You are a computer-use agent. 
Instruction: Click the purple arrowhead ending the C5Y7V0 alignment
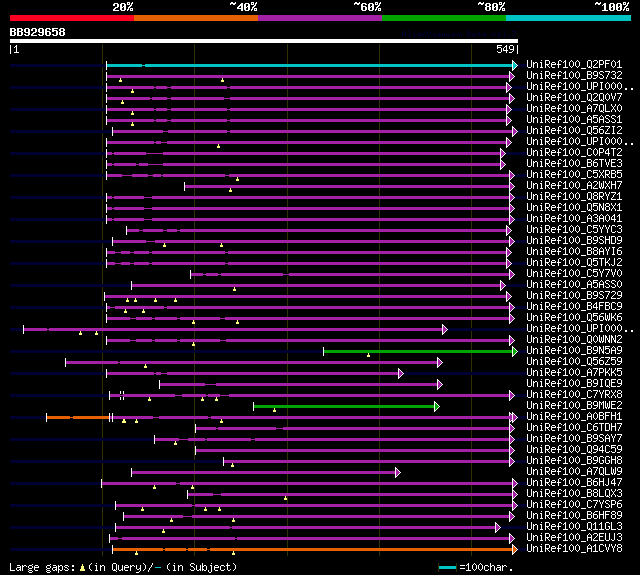pos(512,275)
